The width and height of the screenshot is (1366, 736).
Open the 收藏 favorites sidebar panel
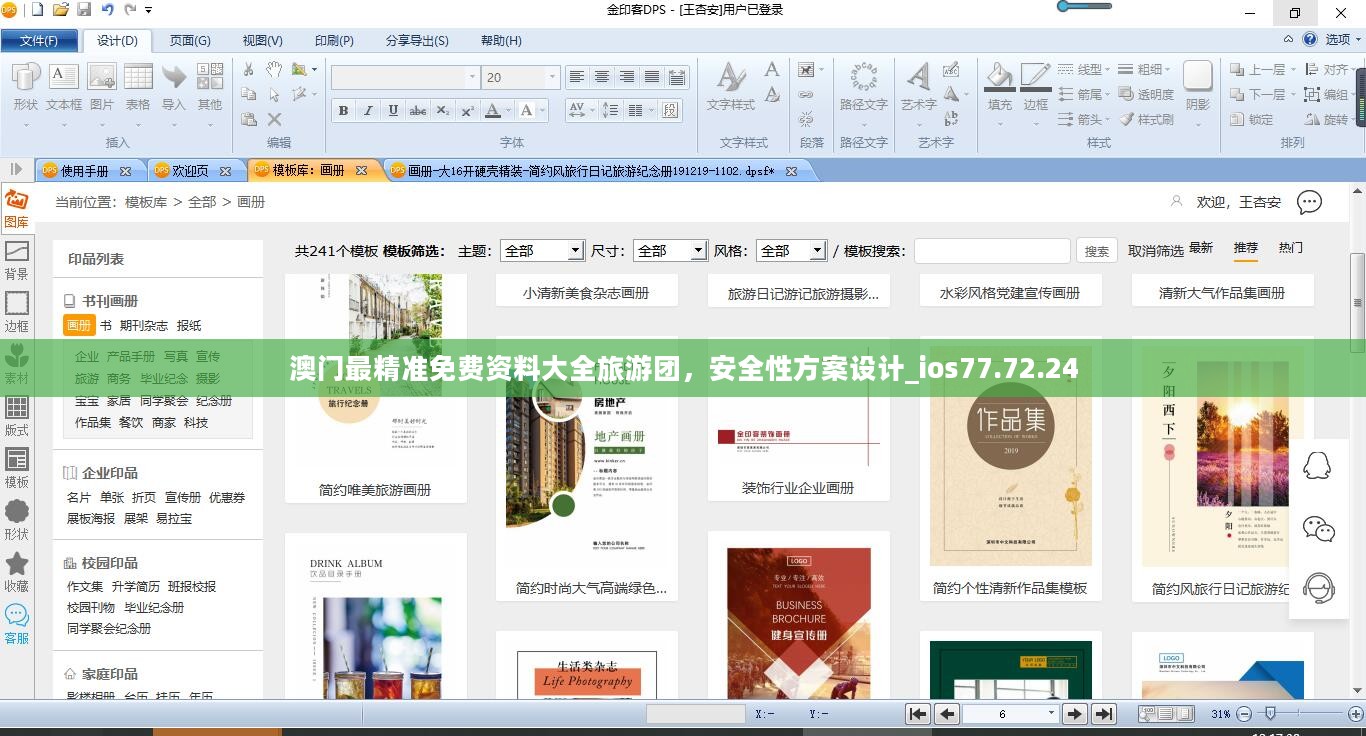click(x=17, y=572)
